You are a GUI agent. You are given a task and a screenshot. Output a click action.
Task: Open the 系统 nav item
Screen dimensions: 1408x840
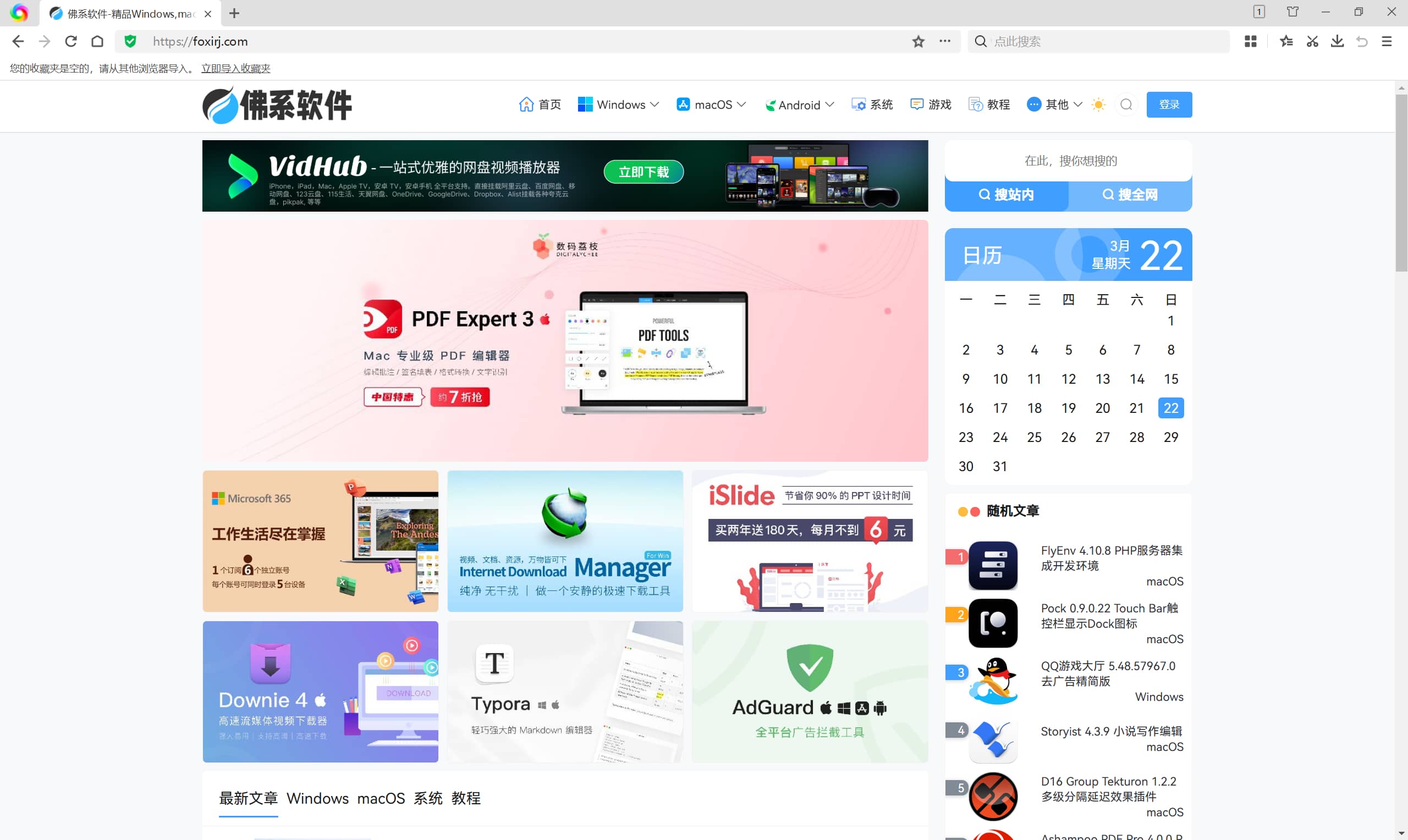(872, 104)
